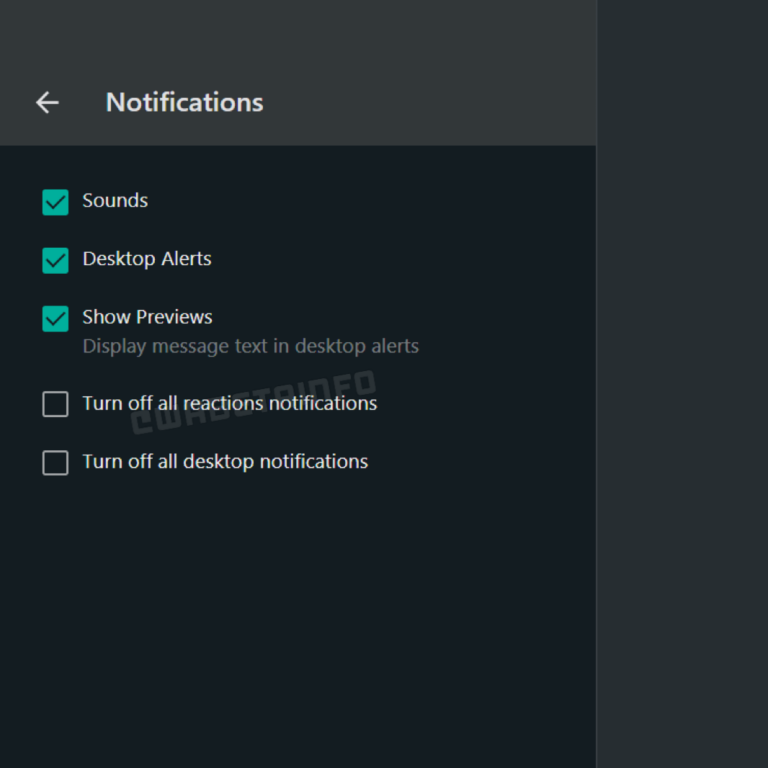This screenshot has width=768, height=768.
Task: Disable the Sounds checkbox
Action: (55, 202)
